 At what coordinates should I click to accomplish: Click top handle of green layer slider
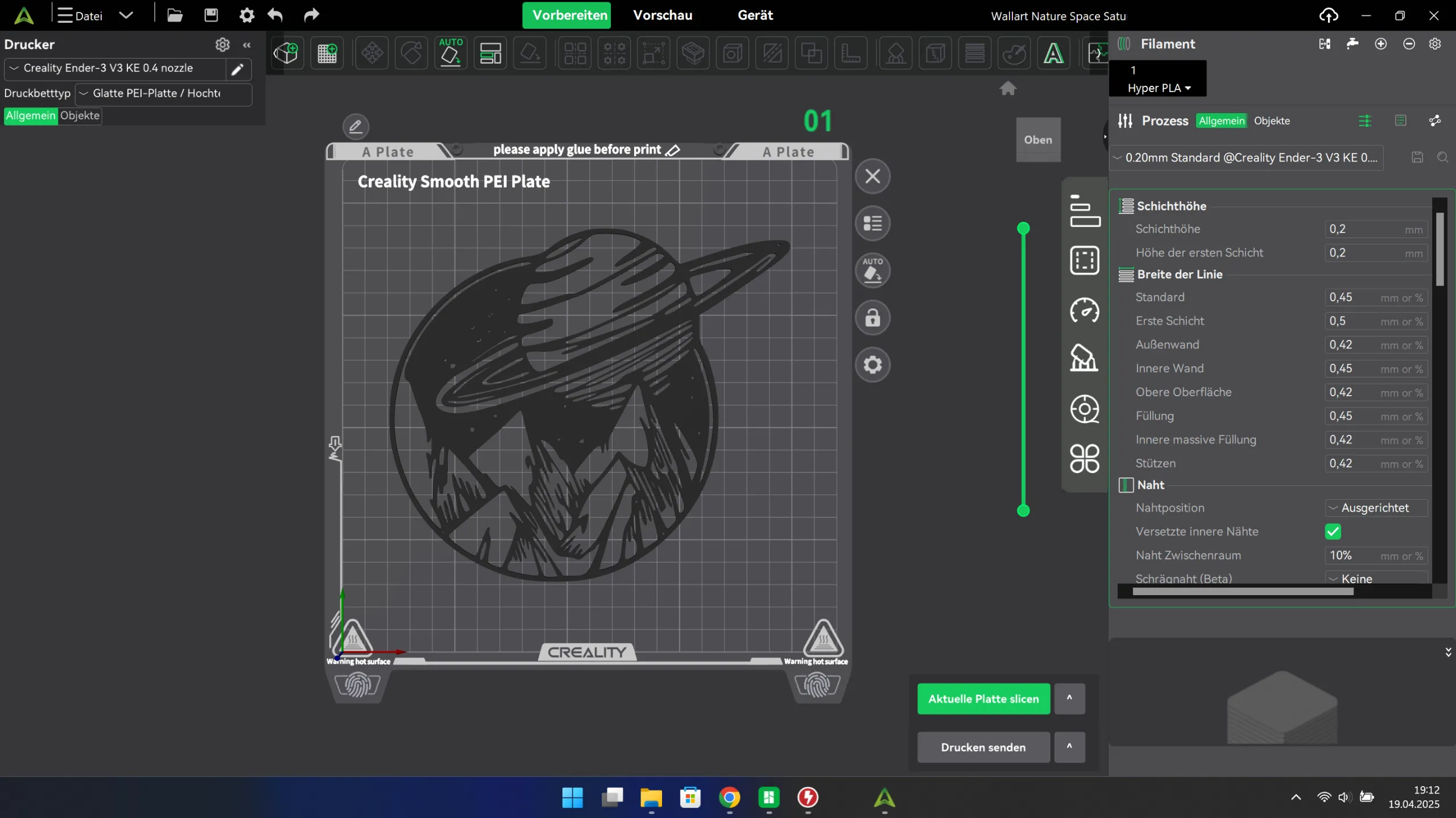pos(1023,229)
